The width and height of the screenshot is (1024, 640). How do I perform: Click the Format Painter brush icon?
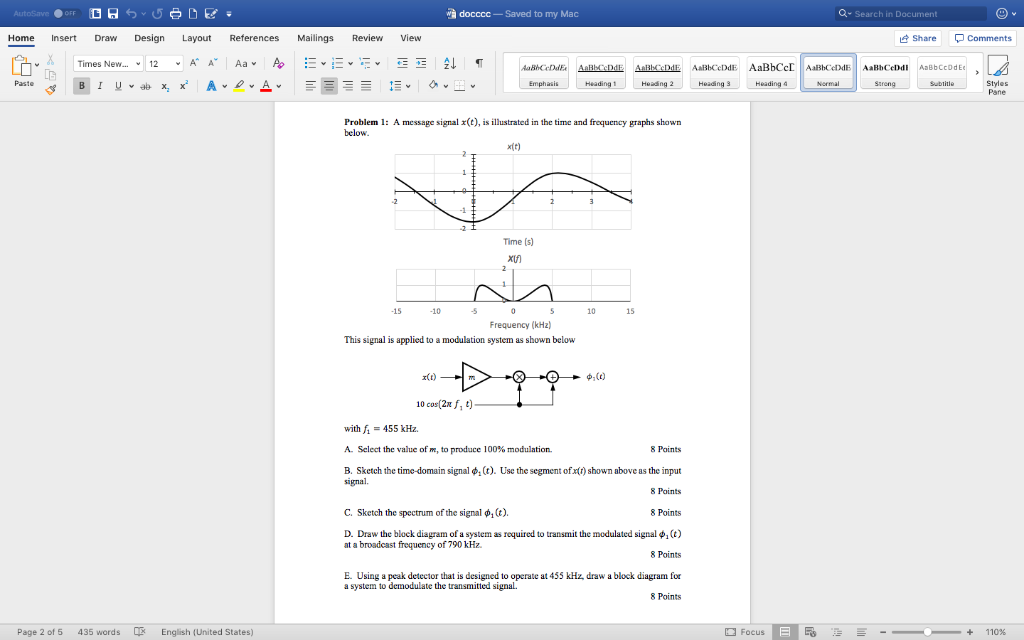click(50, 90)
